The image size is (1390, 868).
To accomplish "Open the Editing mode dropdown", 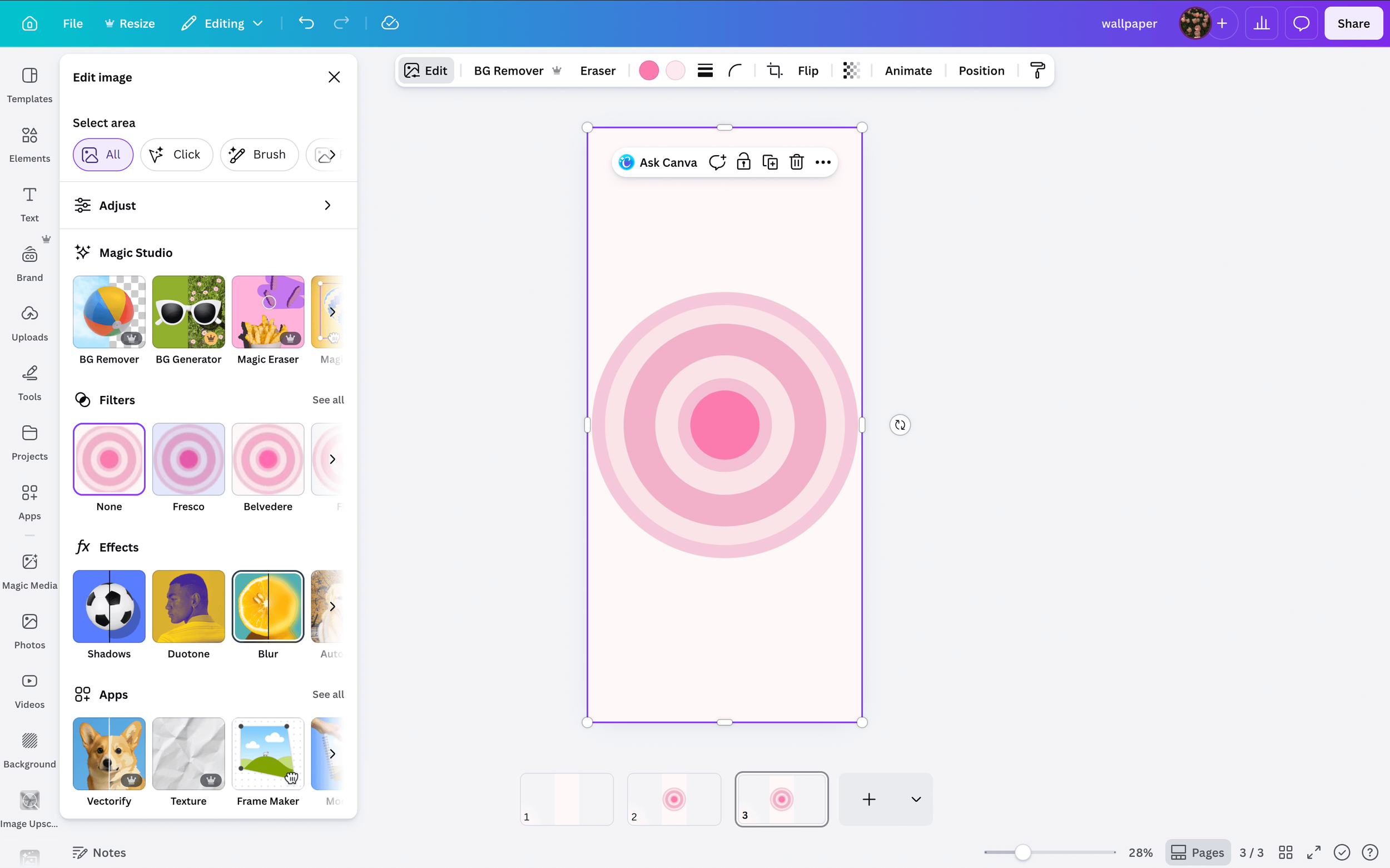I will coord(221,23).
